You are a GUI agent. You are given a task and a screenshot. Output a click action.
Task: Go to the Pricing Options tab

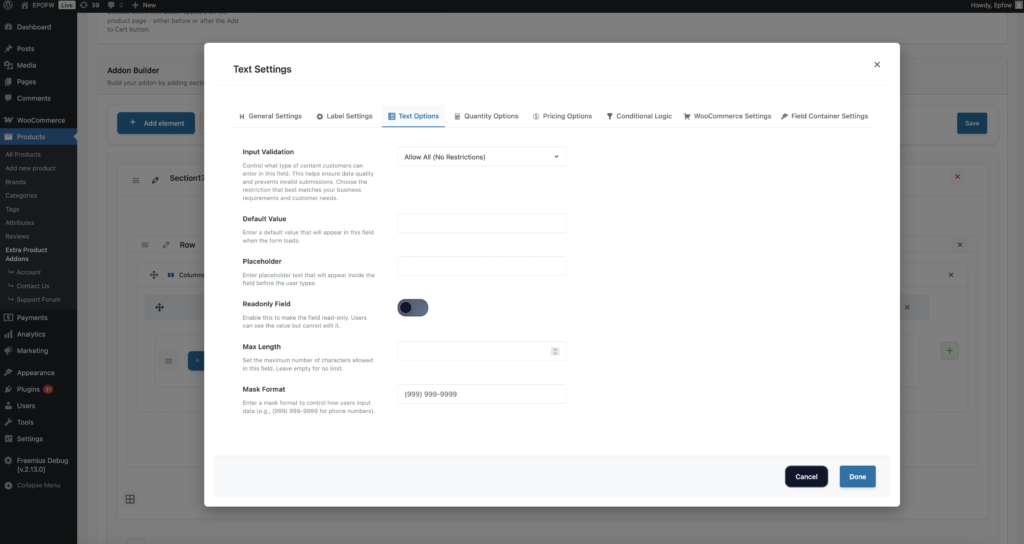point(562,116)
